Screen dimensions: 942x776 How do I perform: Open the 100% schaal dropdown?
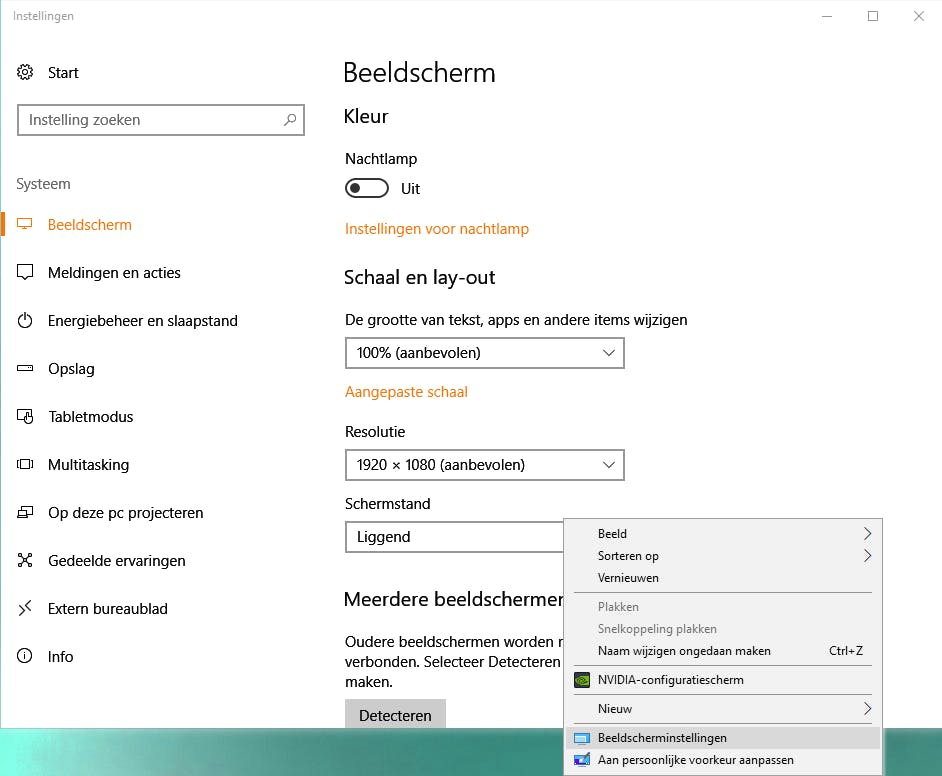tap(484, 353)
